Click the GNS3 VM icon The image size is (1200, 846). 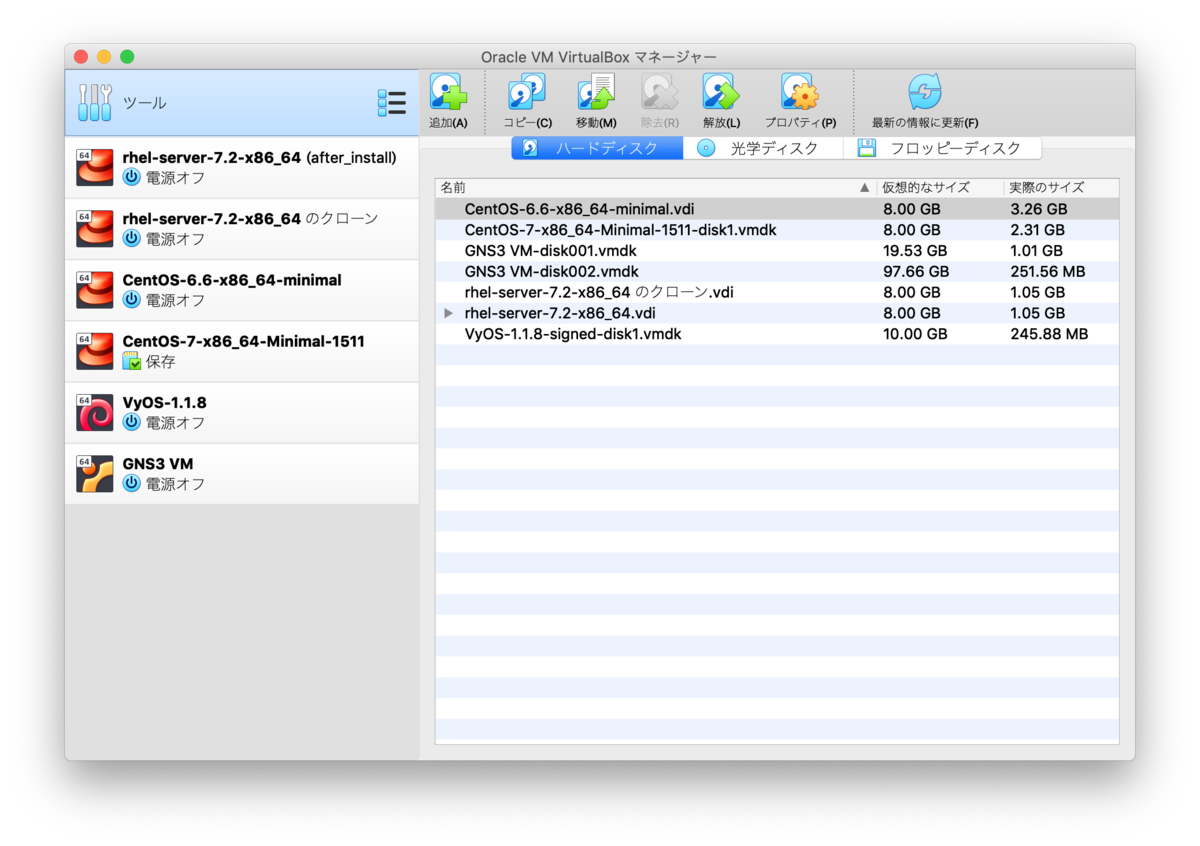click(95, 474)
